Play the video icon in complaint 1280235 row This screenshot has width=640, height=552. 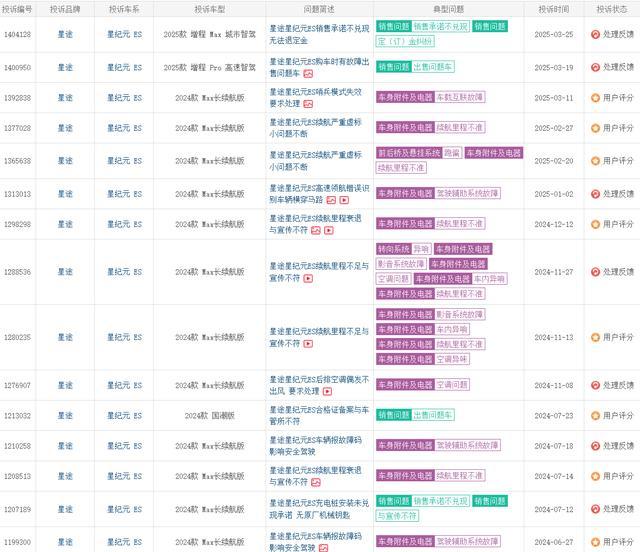coord(309,344)
